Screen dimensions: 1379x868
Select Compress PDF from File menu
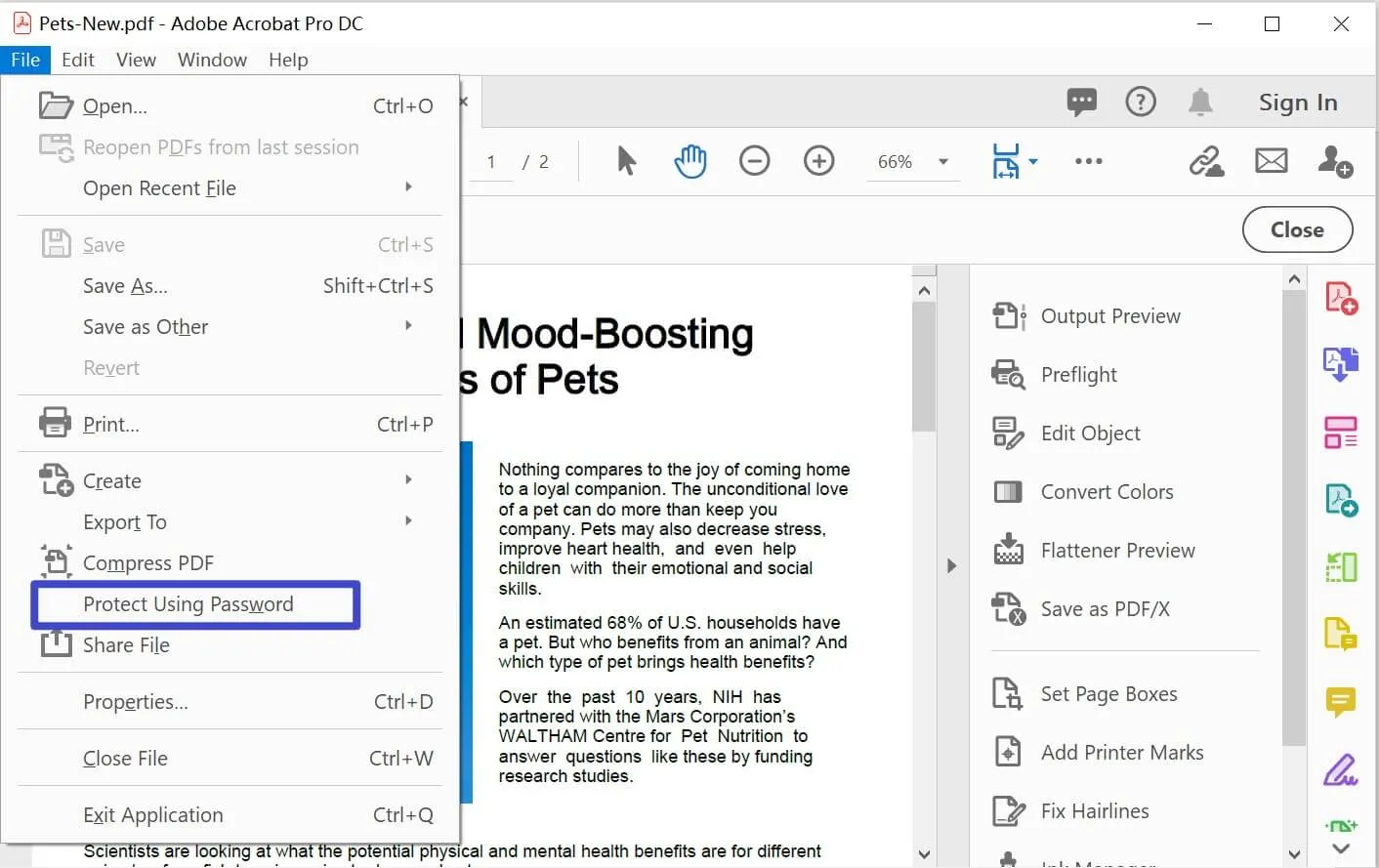(x=148, y=563)
